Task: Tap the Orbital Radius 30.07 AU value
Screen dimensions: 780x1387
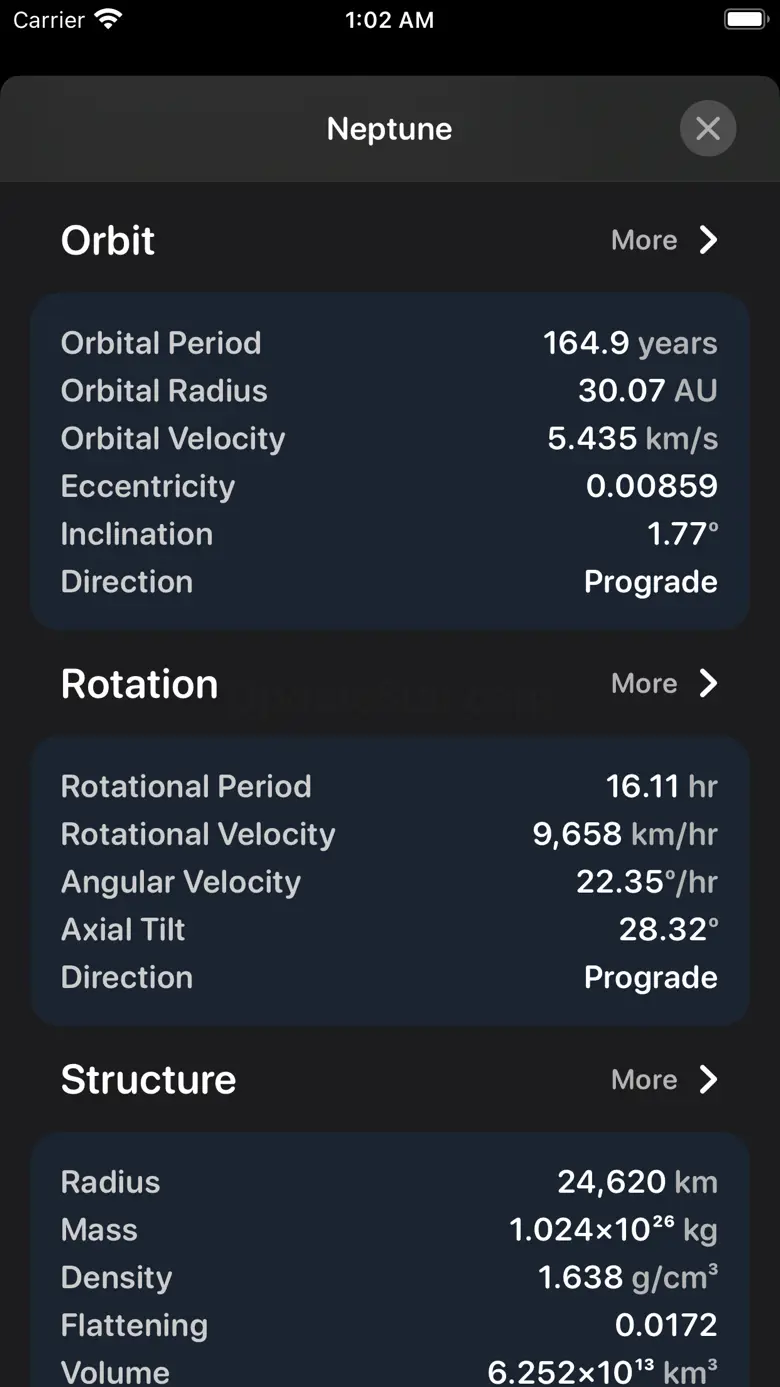Action: pyautogui.click(x=647, y=391)
